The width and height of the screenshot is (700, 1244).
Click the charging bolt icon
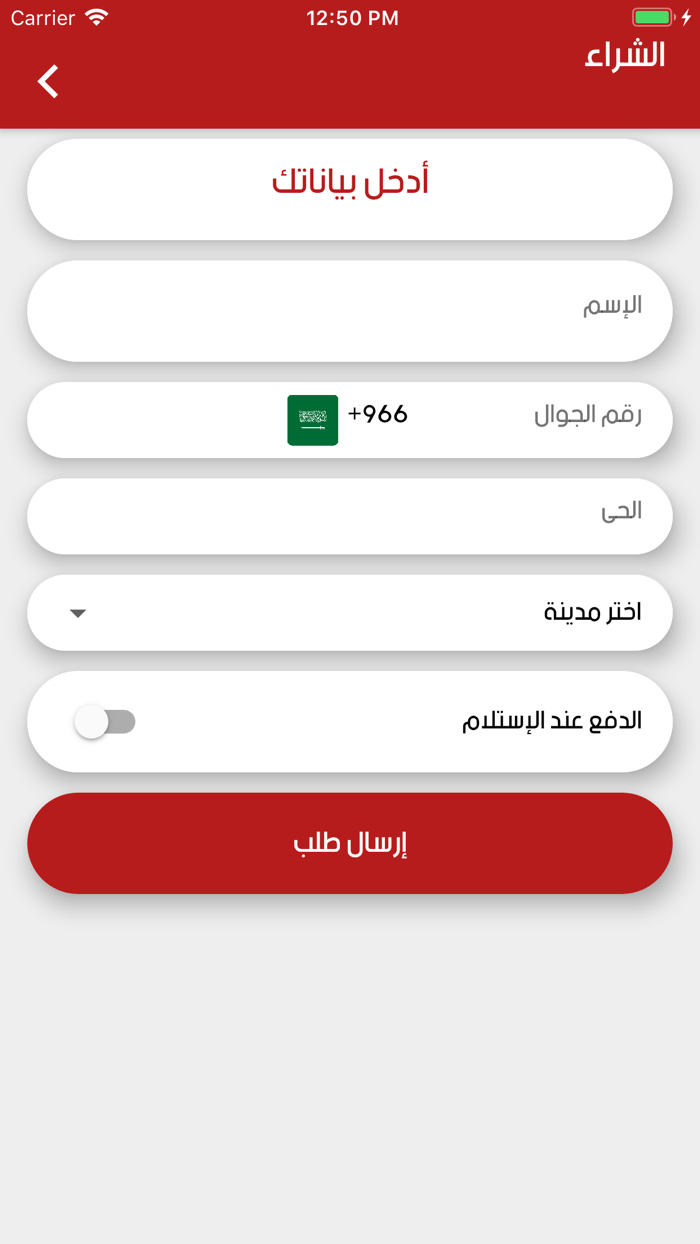pos(688,16)
